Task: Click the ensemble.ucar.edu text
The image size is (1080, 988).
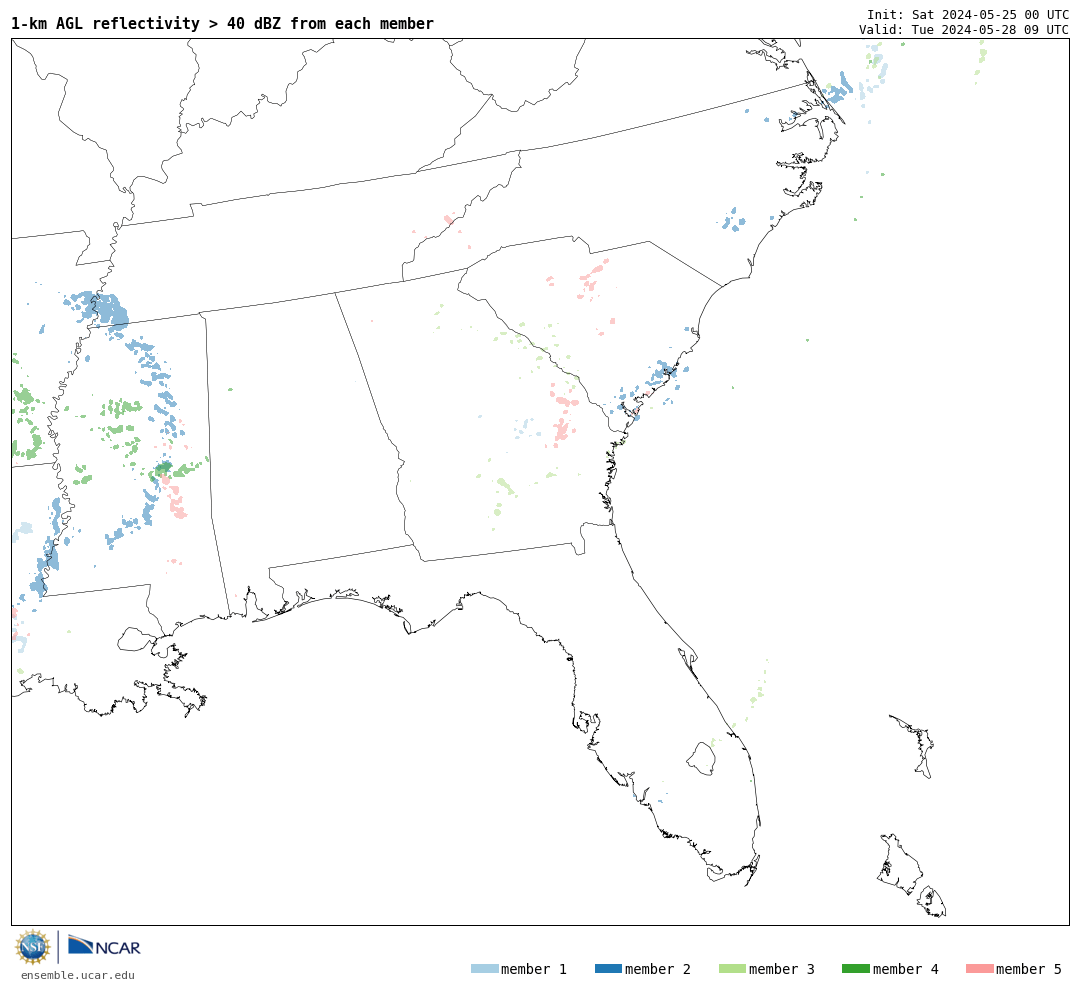Action: 78,975
